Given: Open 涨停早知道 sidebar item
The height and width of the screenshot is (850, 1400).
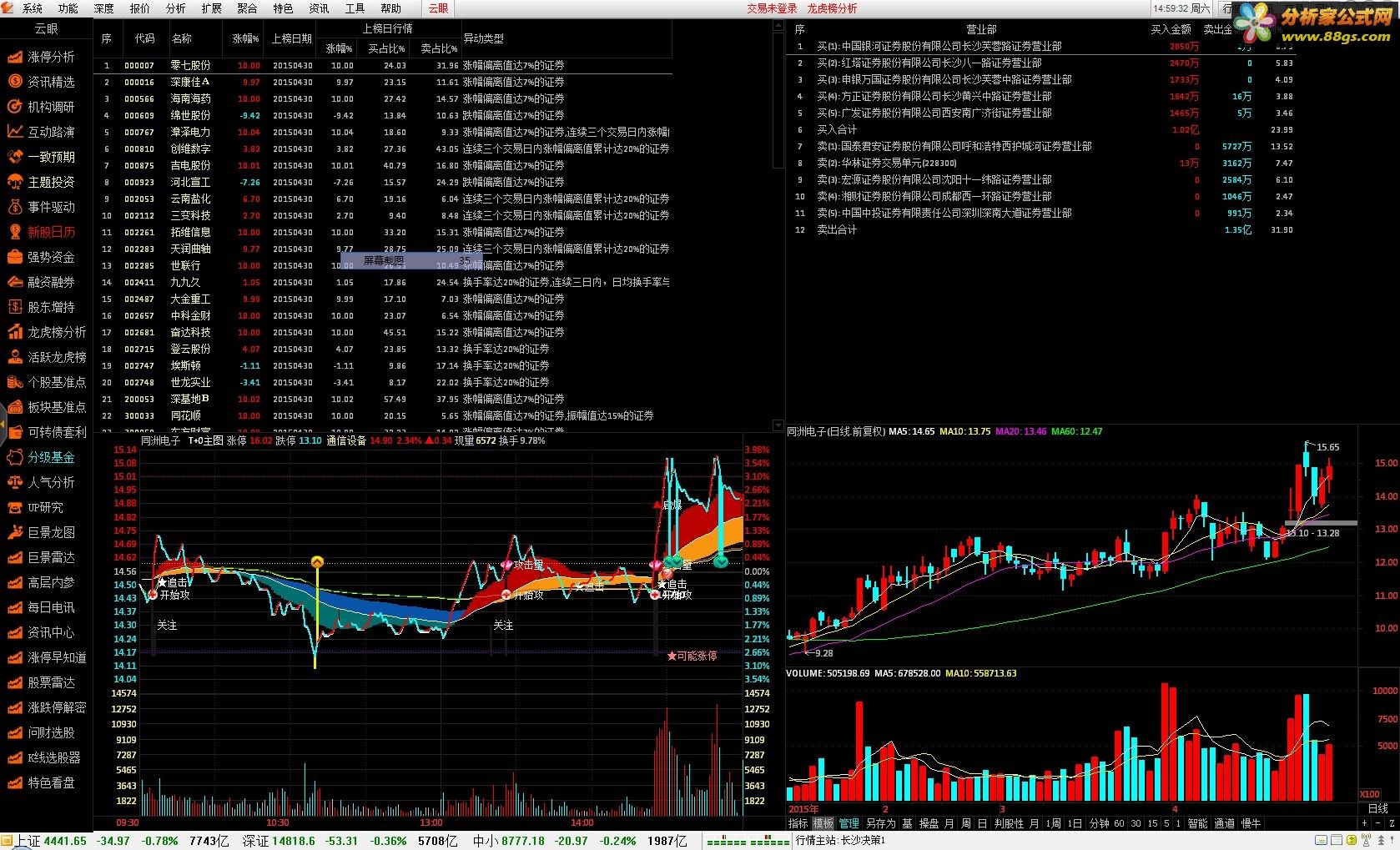Looking at the screenshot, I should point(47,657).
